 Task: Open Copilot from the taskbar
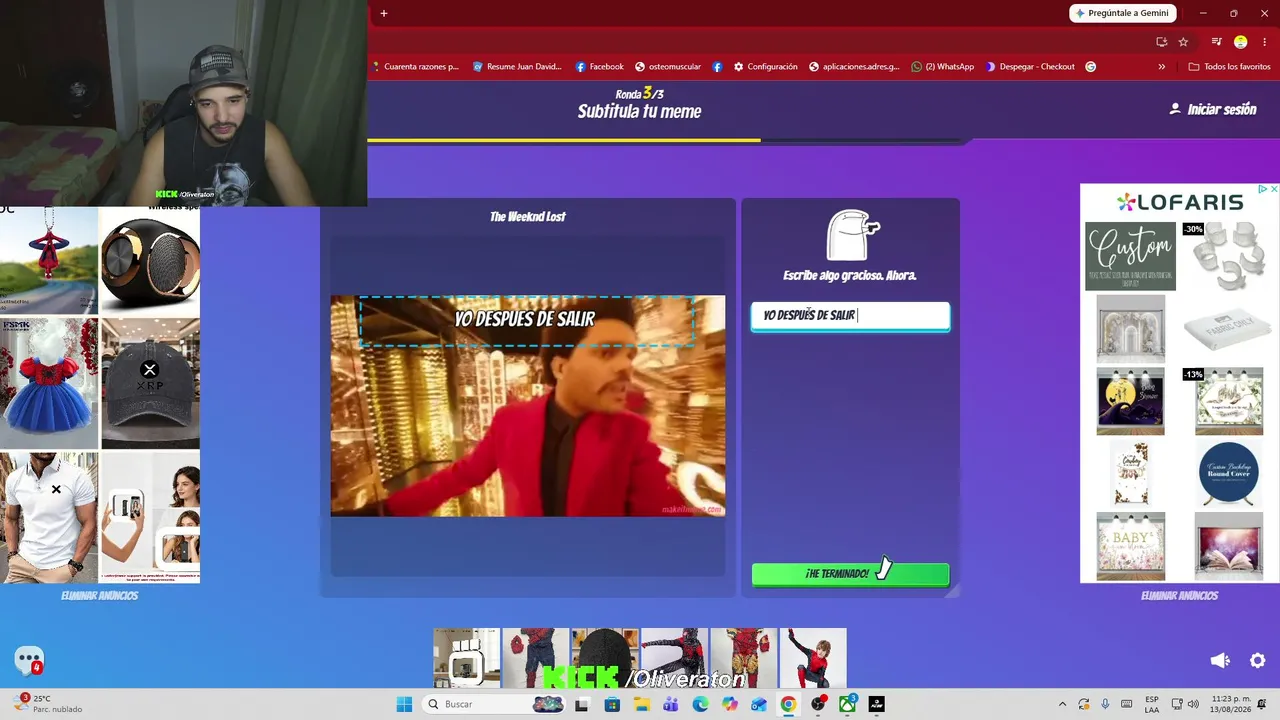point(729,704)
